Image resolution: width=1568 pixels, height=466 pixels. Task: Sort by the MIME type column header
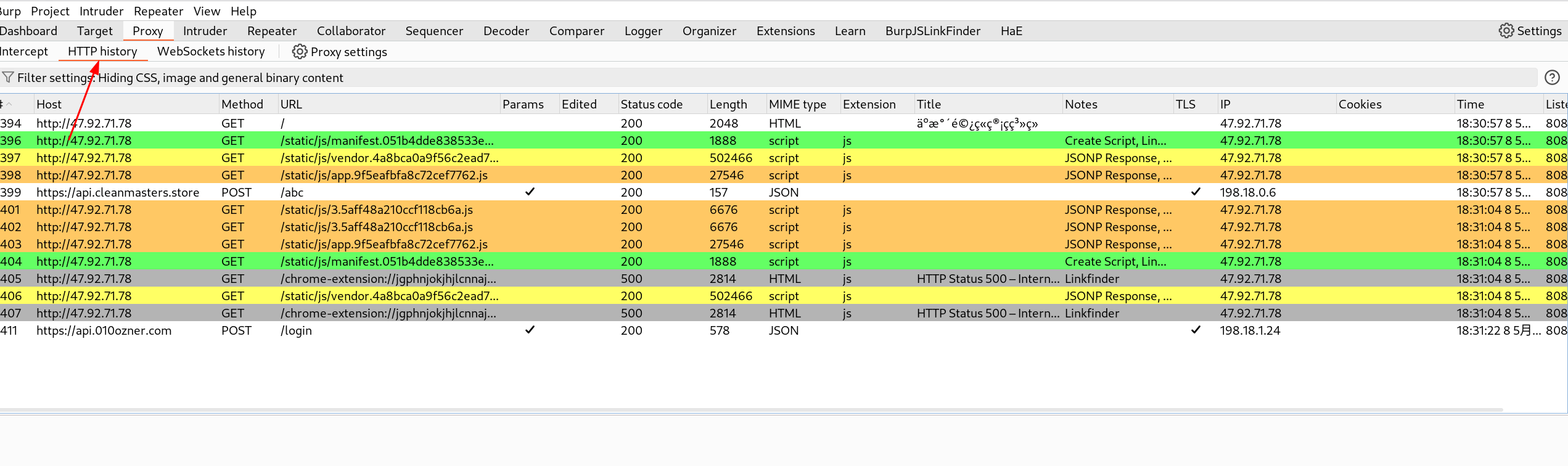803,104
